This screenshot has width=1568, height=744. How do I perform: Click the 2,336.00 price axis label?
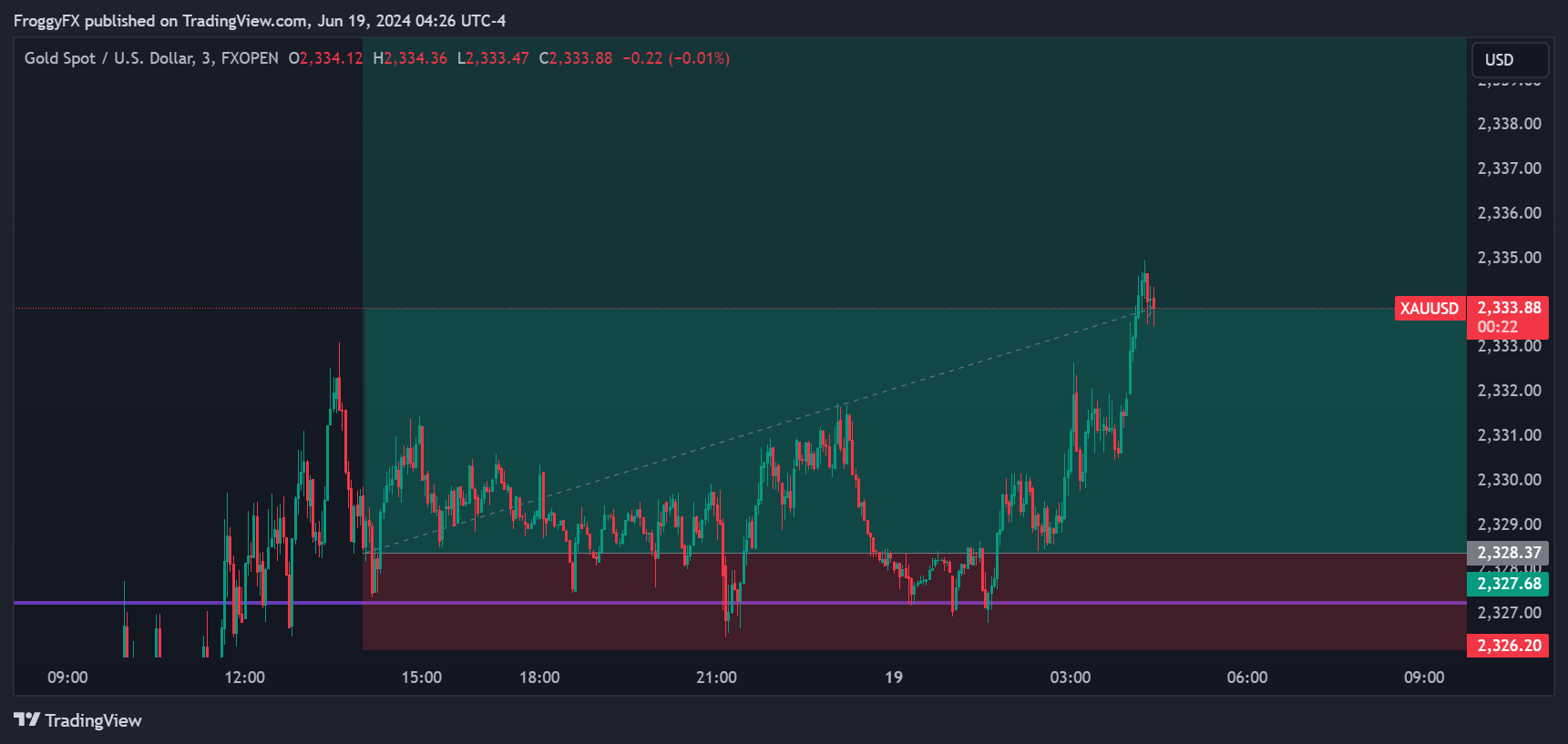pyautogui.click(x=1509, y=213)
